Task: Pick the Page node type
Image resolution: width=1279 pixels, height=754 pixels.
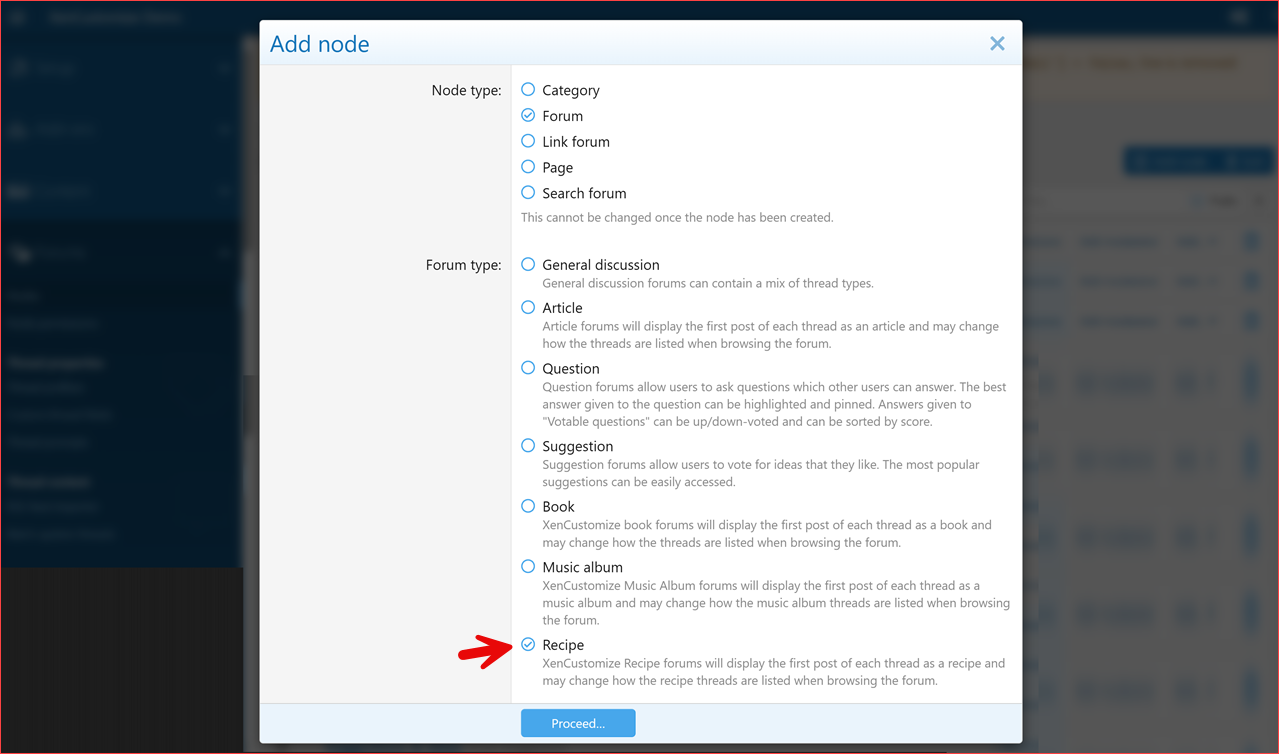Action: point(528,168)
